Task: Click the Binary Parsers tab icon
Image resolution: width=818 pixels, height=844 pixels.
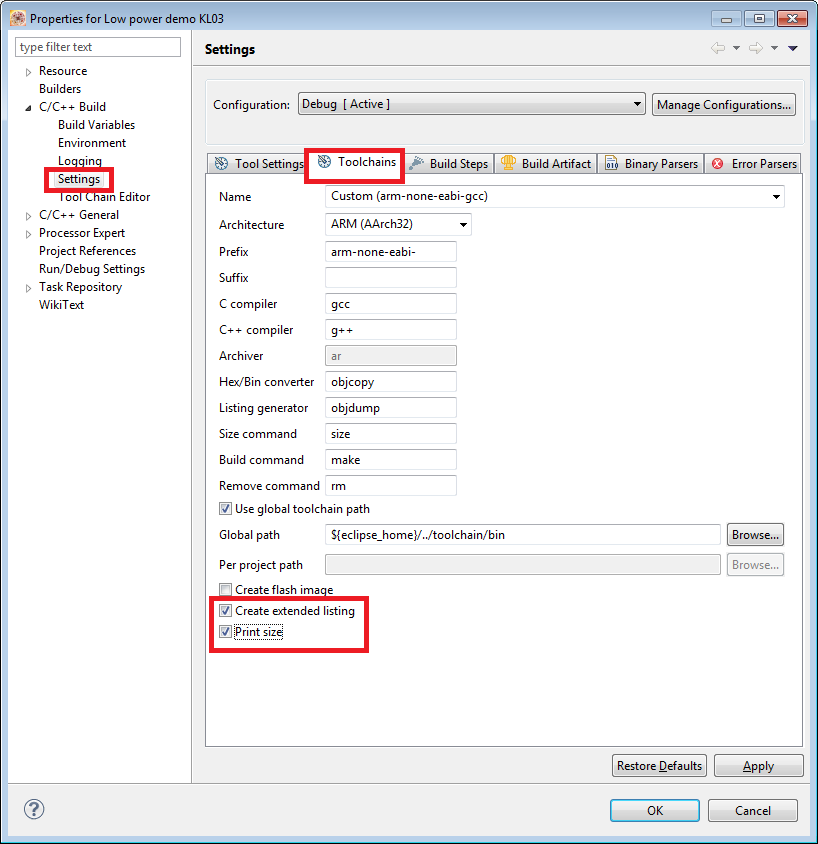Action: point(611,163)
